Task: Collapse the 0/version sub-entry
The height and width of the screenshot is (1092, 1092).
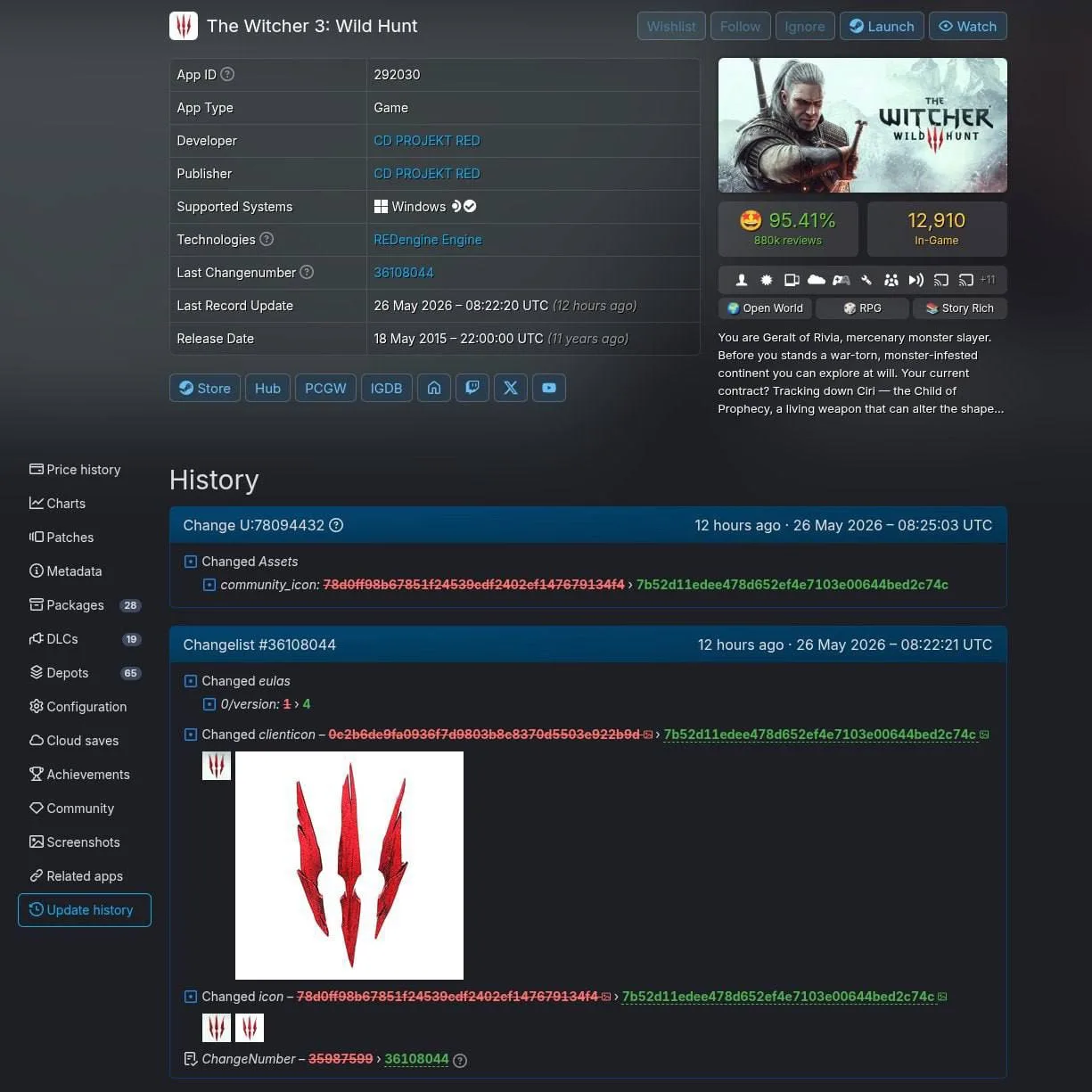Action: tap(209, 704)
